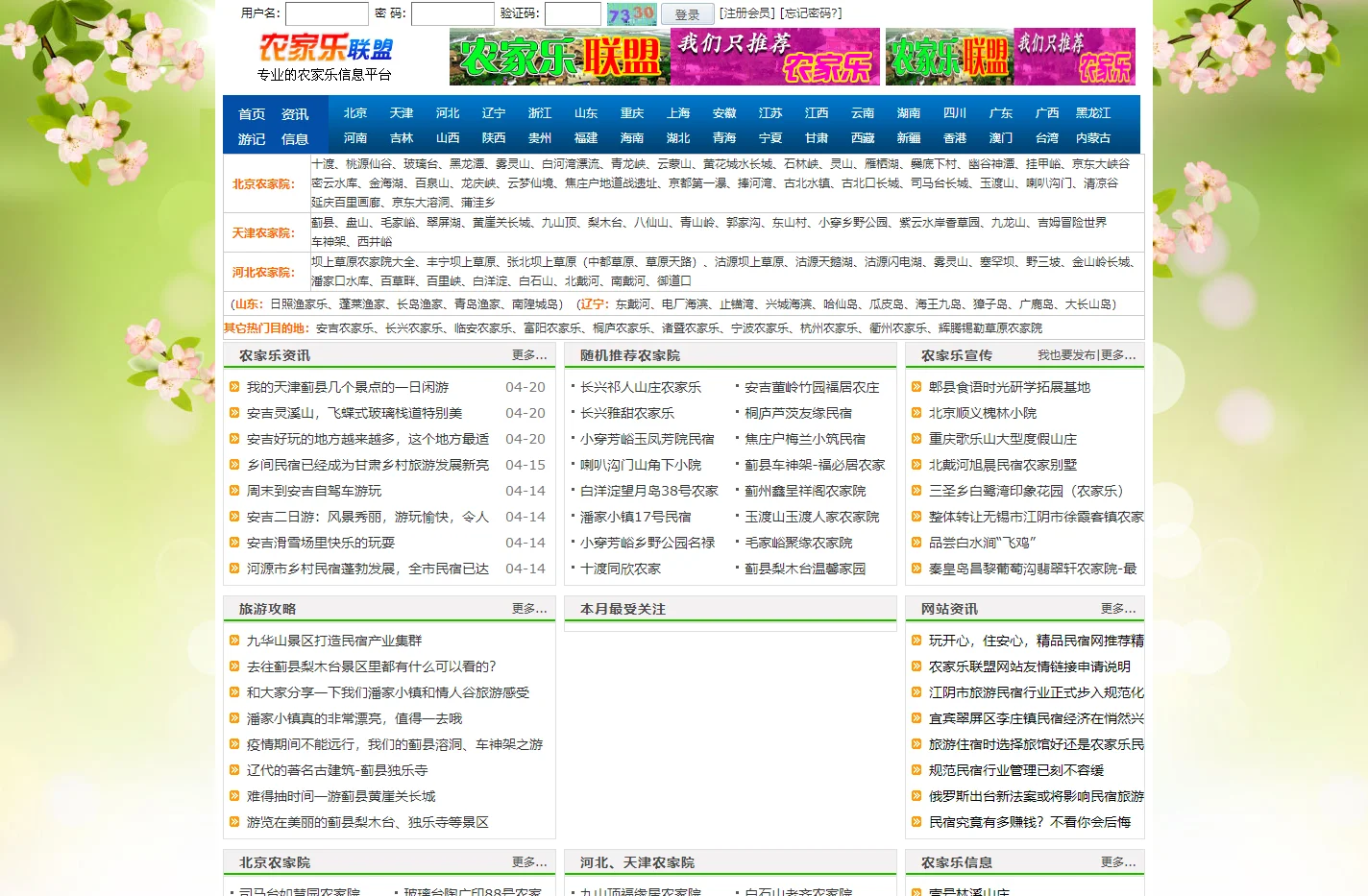Open guide 去往蓟县梨木台景区里都有什么可以看的
This screenshot has width=1368, height=896.
click(372, 666)
